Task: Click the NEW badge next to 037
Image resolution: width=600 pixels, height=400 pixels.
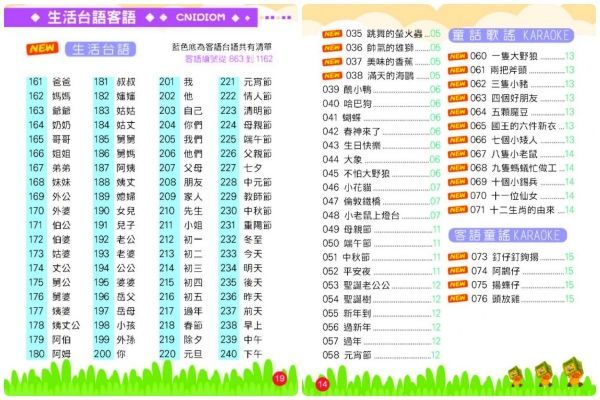Action: (332, 62)
